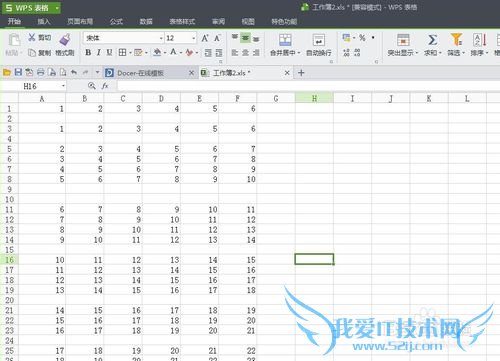Screen dimensions: 500x361
Task: Redo last action
Action: pos(86,72)
